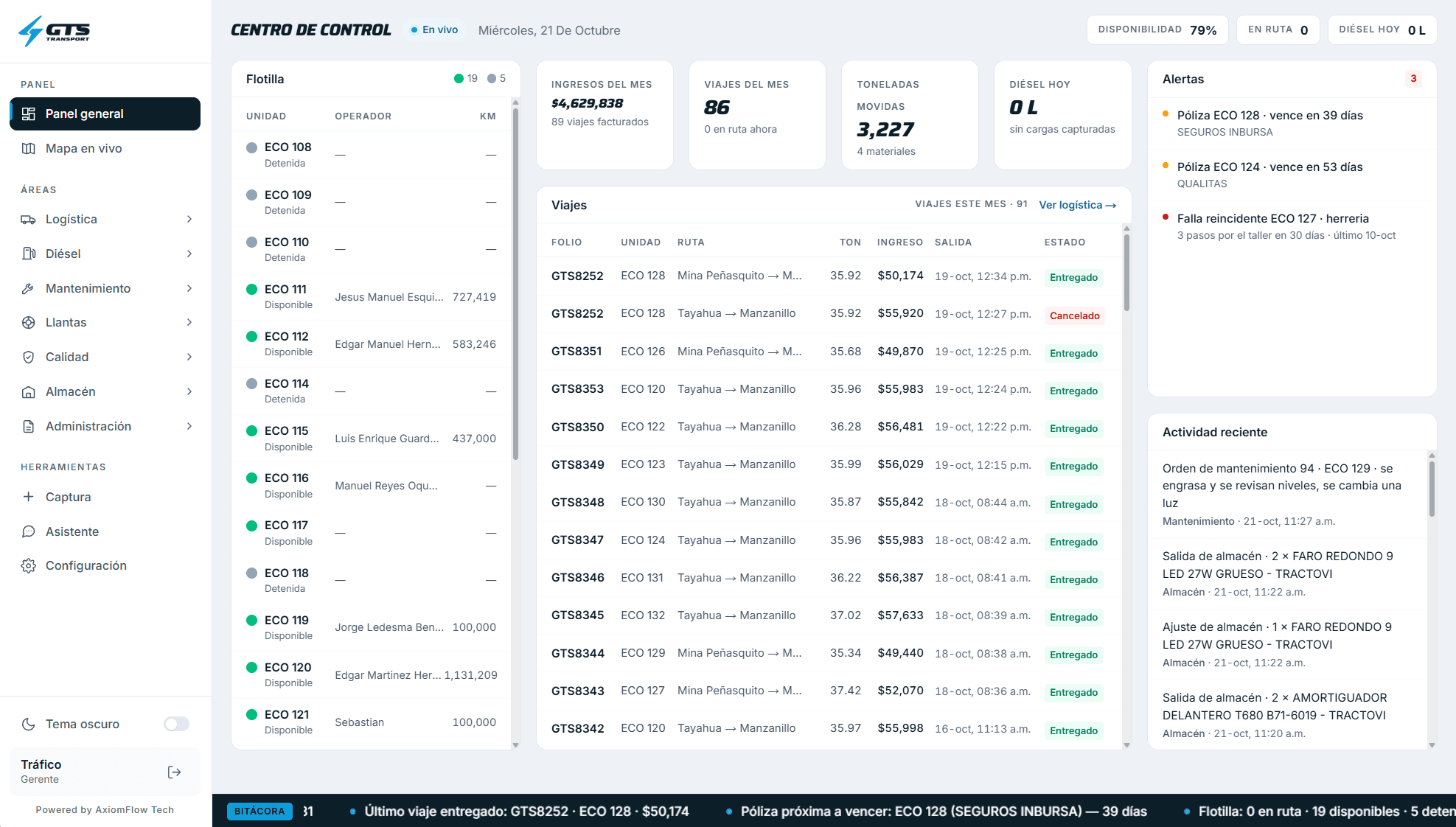Expand the Logística section chevron
The image size is (1456, 827).
click(x=189, y=219)
